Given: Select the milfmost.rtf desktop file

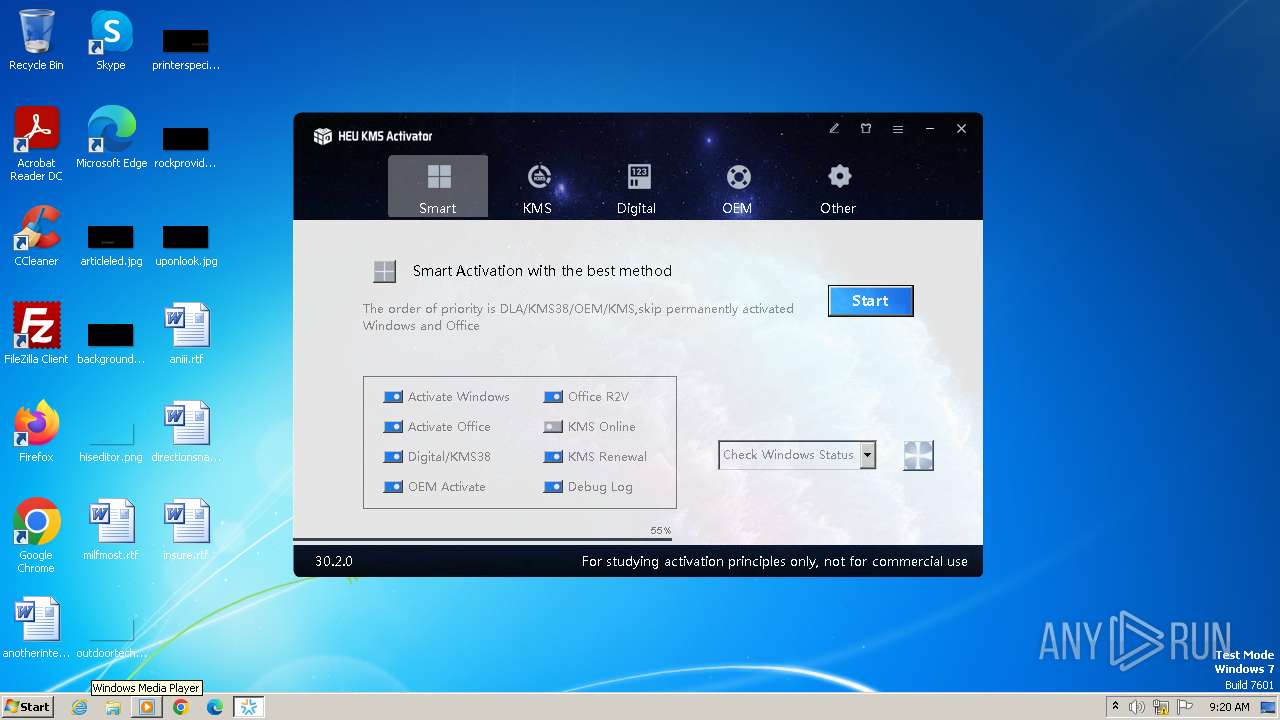Looking at the screenshot, I should [x=111, y=530].
